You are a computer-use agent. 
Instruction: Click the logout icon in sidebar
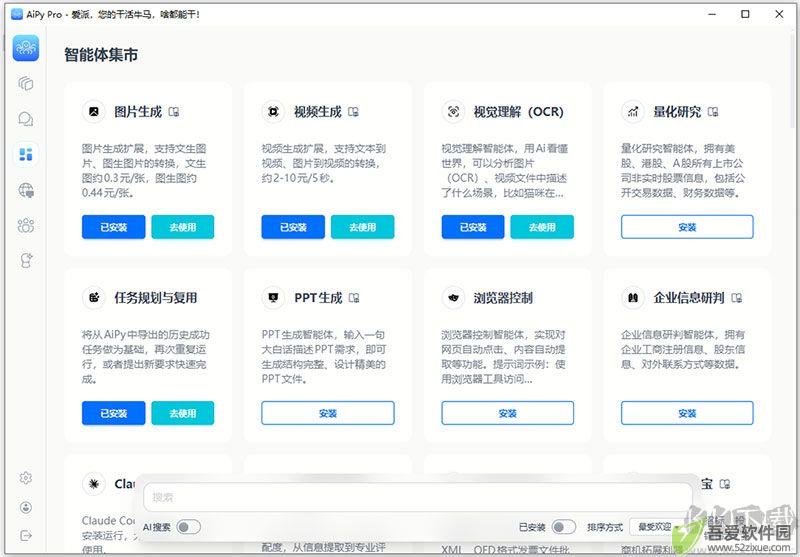tap(26, 535)
